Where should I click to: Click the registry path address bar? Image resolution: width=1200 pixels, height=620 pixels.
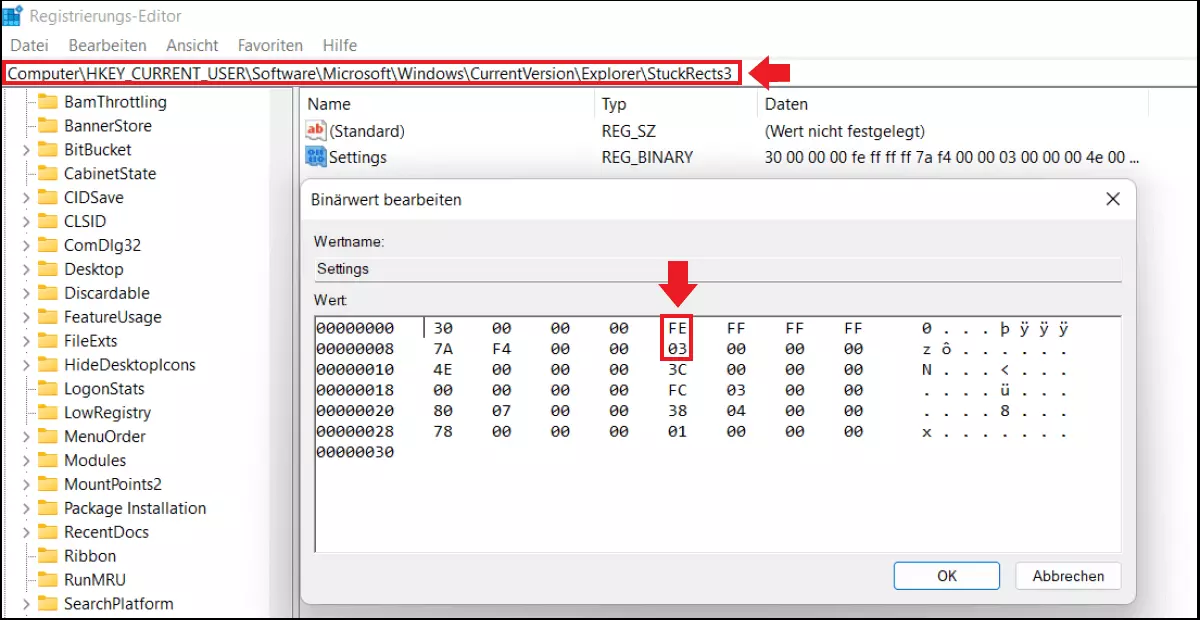tap(372, 73)
